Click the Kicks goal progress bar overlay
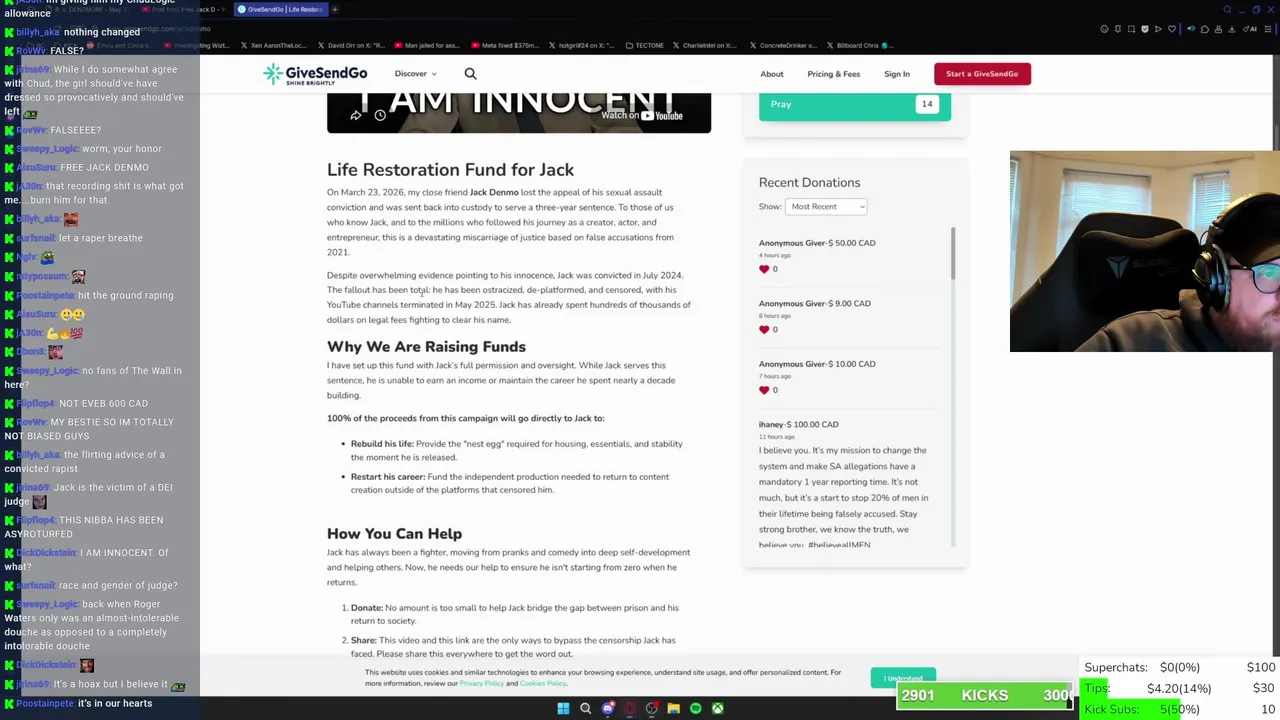Screen dimensions: 1280x720 coord(984,695)
